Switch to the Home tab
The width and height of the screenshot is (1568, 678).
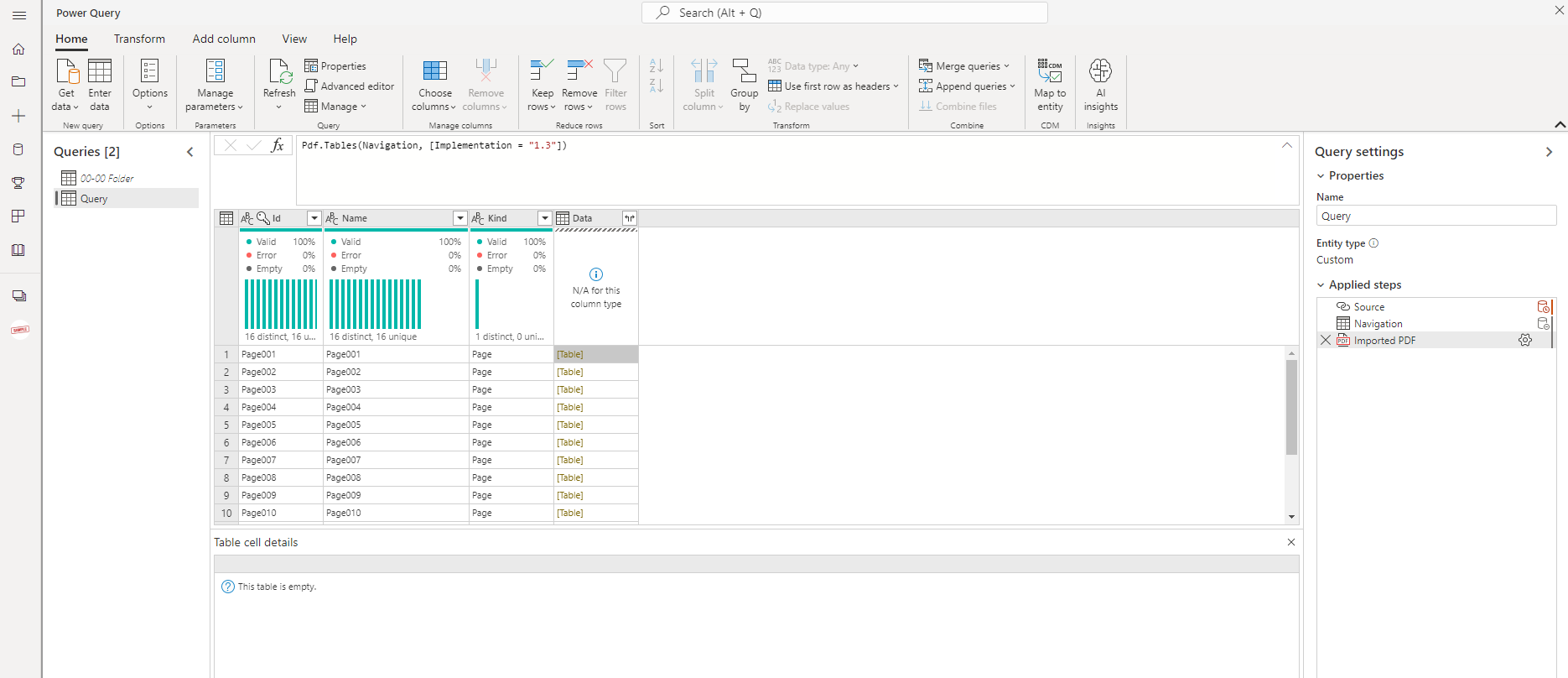pyautogui.click(x=71, y=39)
